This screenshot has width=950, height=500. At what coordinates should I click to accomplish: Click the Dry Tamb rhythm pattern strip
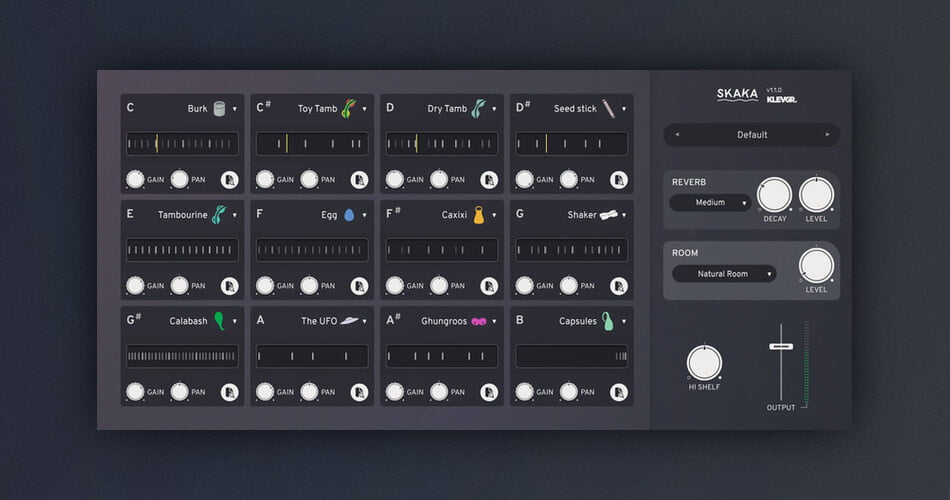(442, 144)
